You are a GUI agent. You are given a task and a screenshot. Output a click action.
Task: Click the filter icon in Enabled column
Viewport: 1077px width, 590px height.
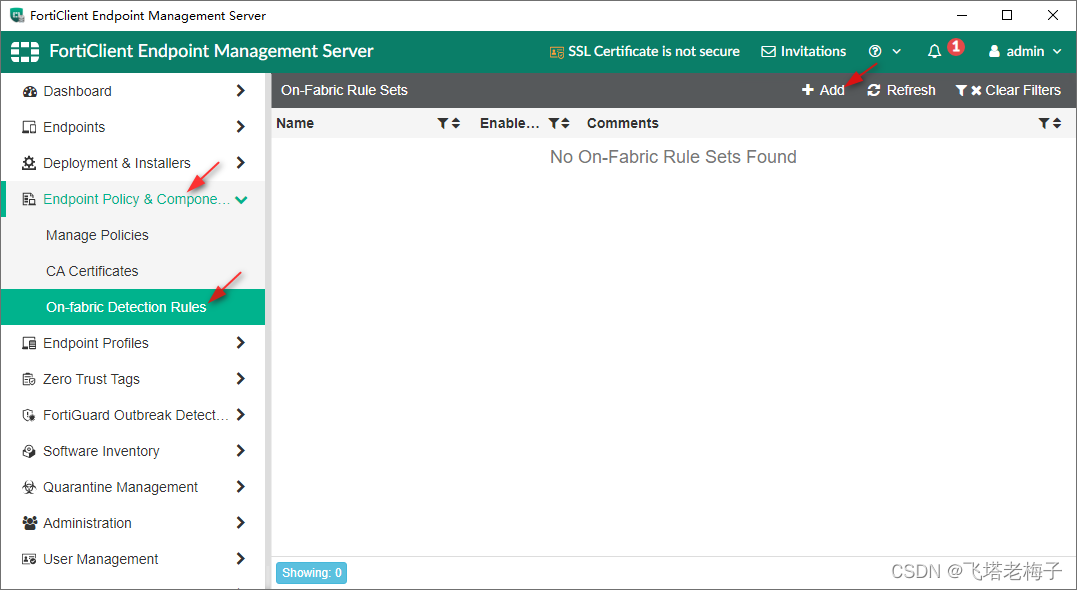click(554, 123)
